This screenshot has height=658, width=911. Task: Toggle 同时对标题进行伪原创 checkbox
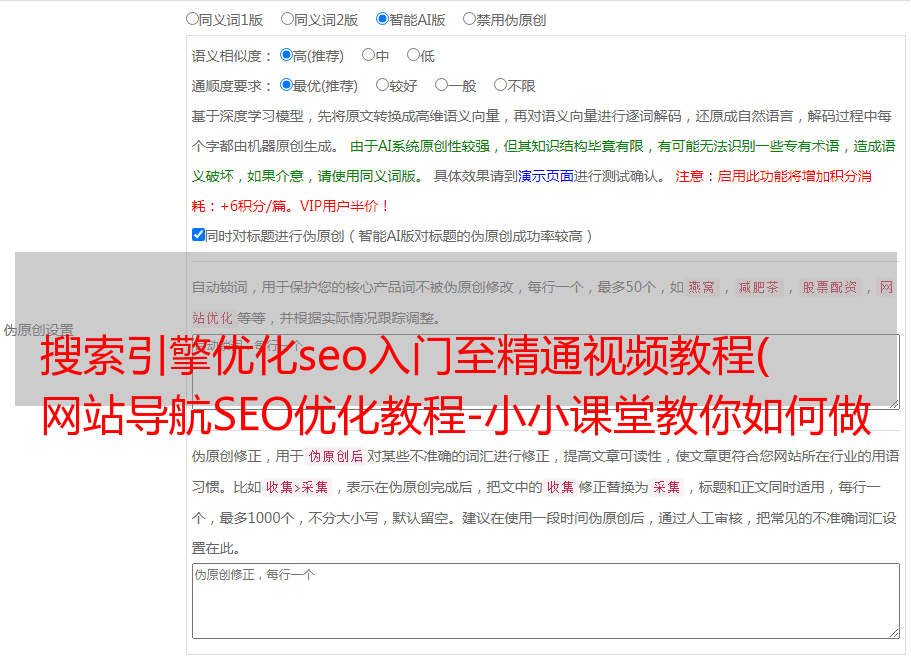(x=198, y=235)
